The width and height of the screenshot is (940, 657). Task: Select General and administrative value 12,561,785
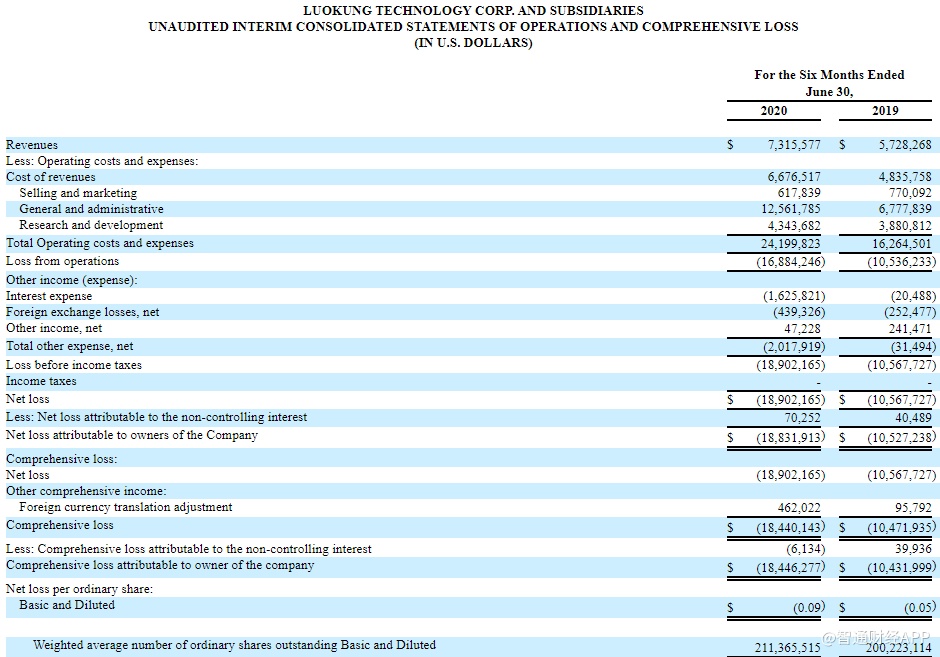(x=791, y=209)
